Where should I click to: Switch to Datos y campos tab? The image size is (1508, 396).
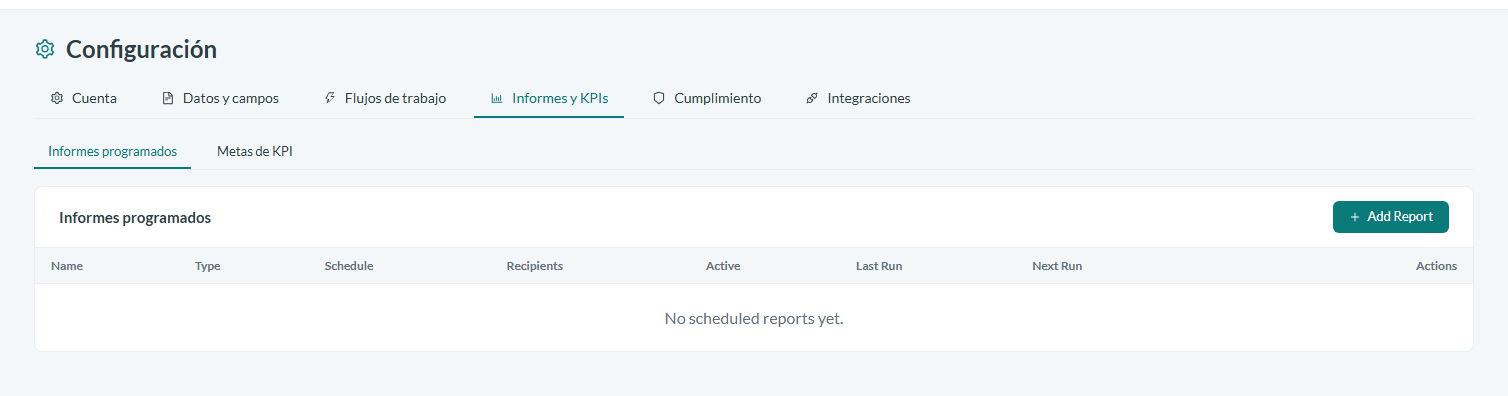221,98
